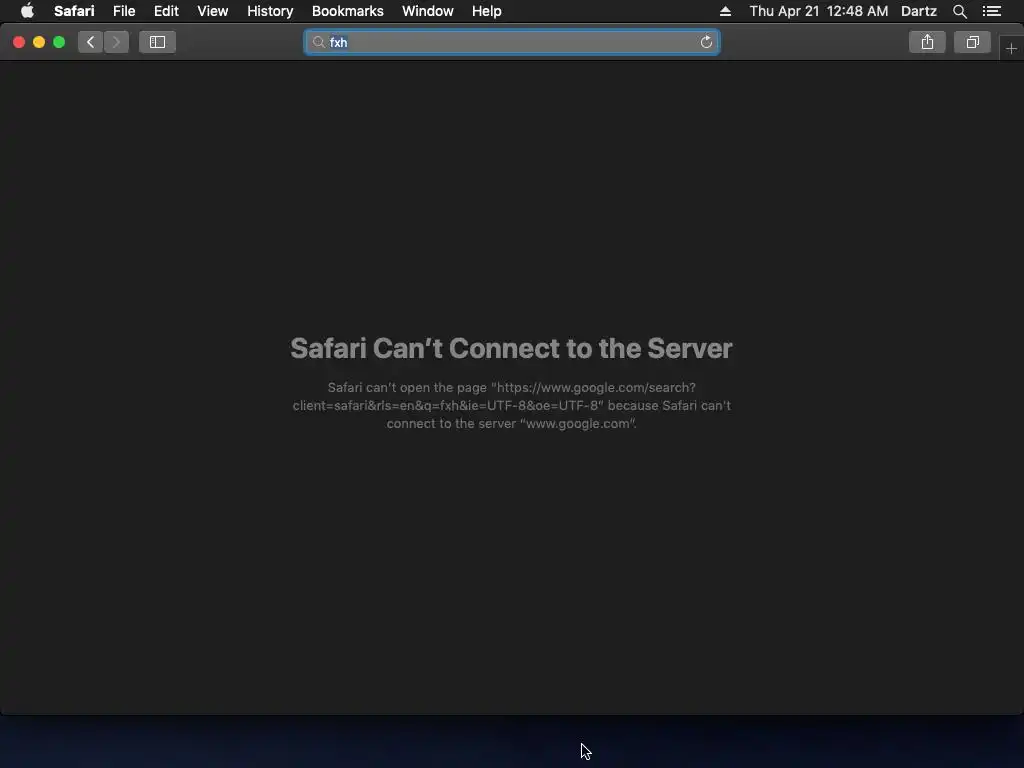
Task: Open the Help menu
Action: click(487, 11)
